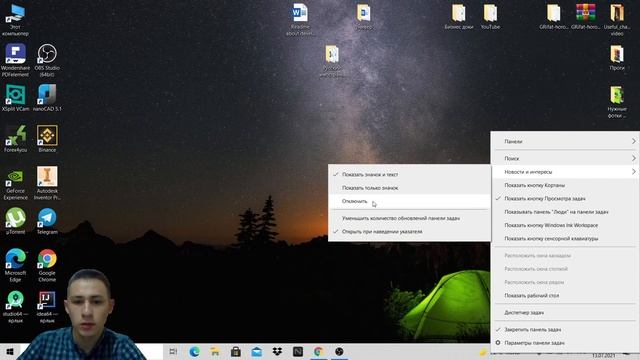Select the Telegram desktop shortcut
The image size is (640, 360).
(47, 221)
